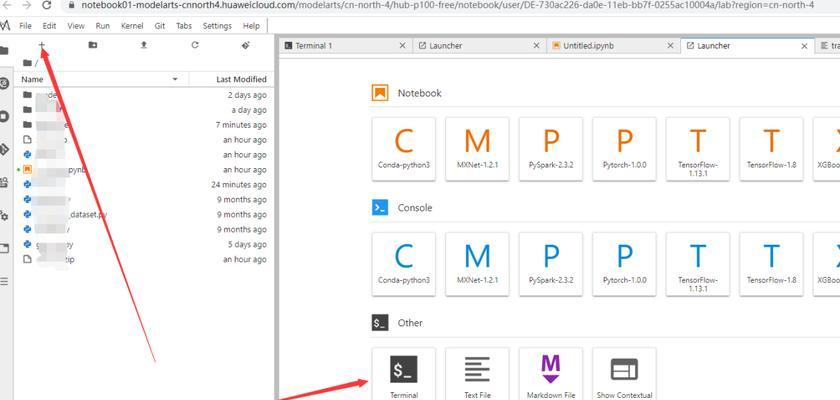Select the file ending in _dataset.py

tap(144, 214)
